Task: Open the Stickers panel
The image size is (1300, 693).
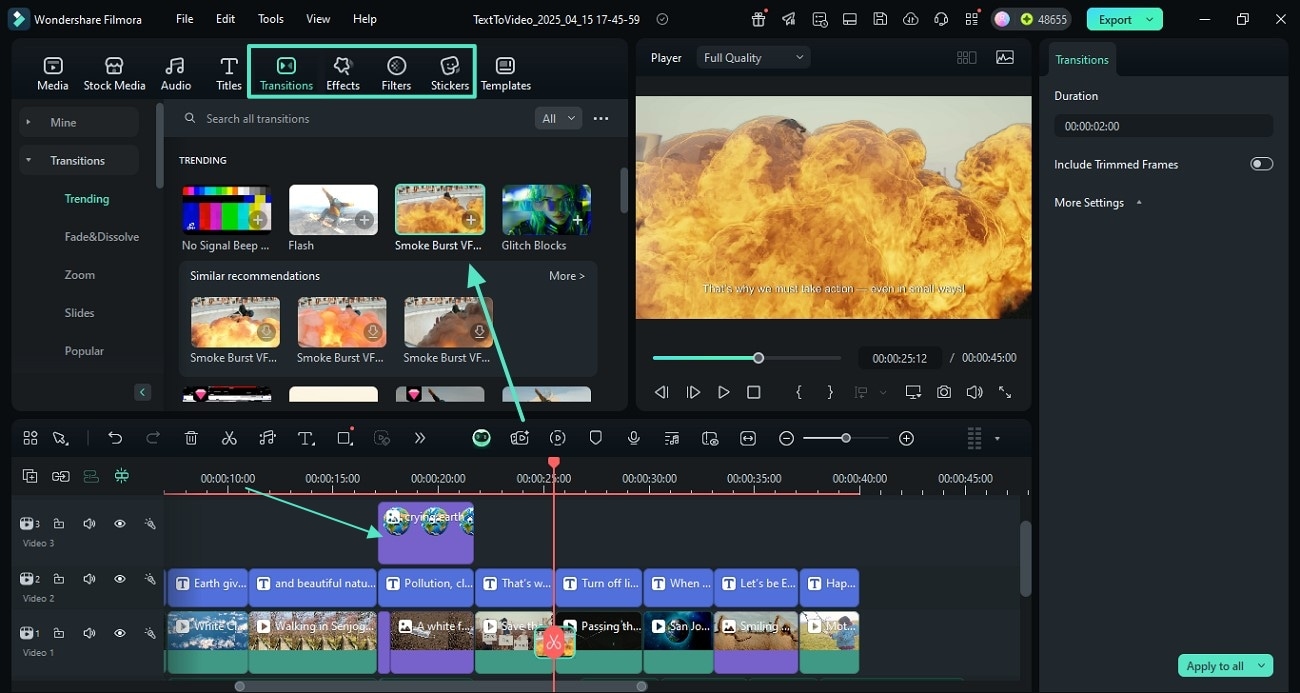Action: [450, 74]
